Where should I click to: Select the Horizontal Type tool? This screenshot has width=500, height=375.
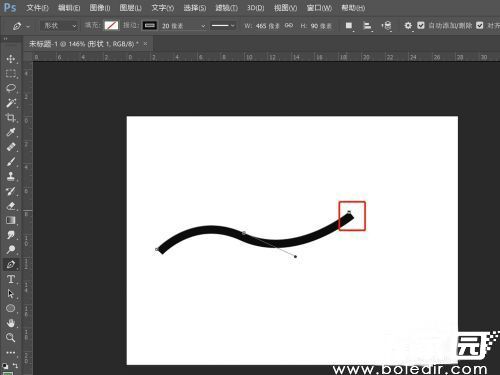pyautogui.click(x=11, y=279)
